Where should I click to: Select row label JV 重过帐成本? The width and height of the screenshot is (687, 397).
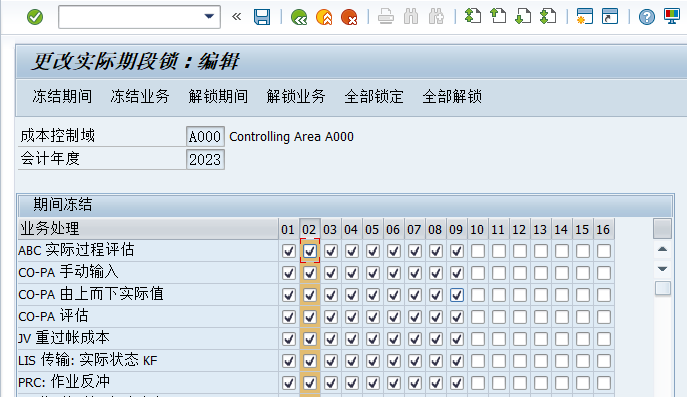click(64, 338)
